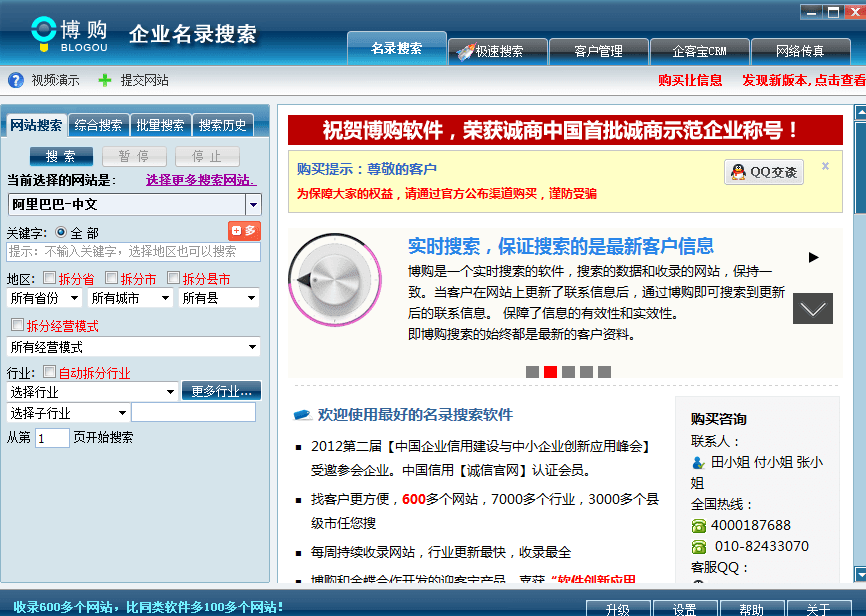Open 所有城市 city dropdown
Image resolution: width=866 pixels, height=616 pixels.
(130, 298)
